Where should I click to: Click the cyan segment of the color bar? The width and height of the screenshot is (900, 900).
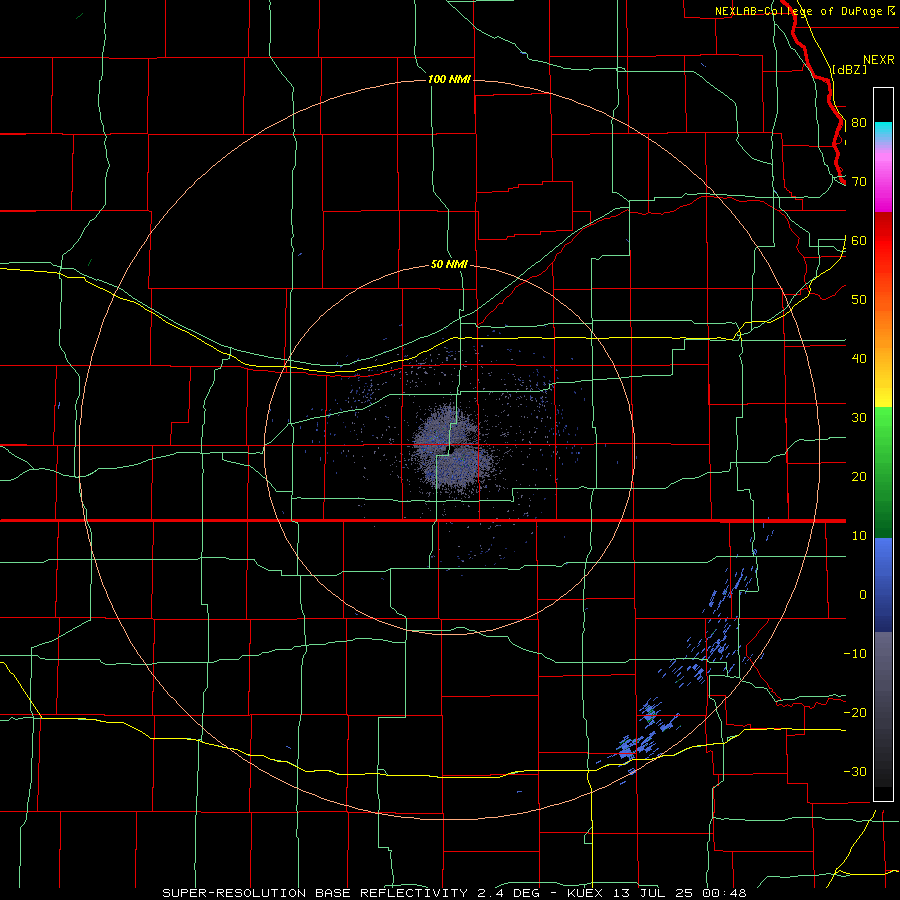883,131
